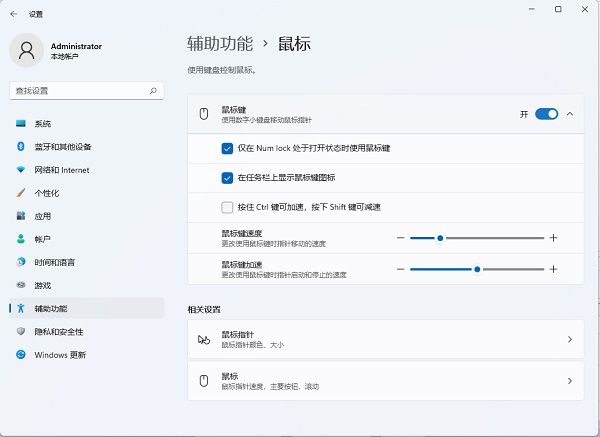Uncheck 仅在 Num lock 处于打开状态时使用鼠标键
The image size is (600, 437).
(x=227, y=148)
